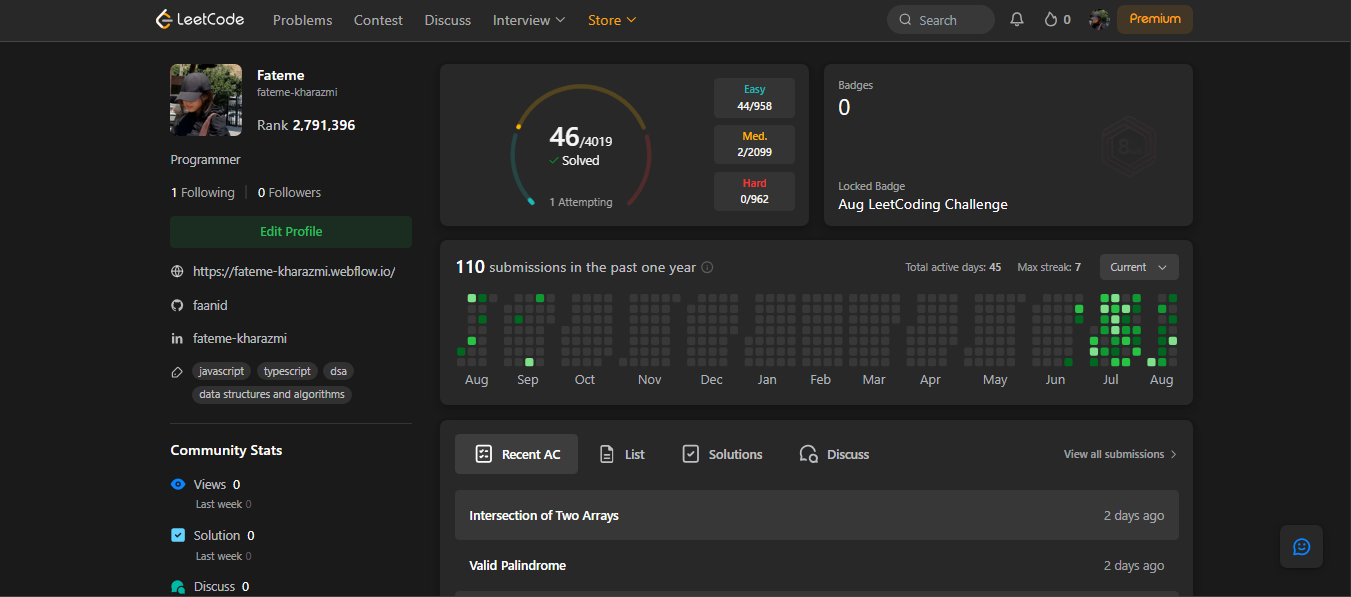Switch to the Discuss tab
1351x597 pixels.
834,454
